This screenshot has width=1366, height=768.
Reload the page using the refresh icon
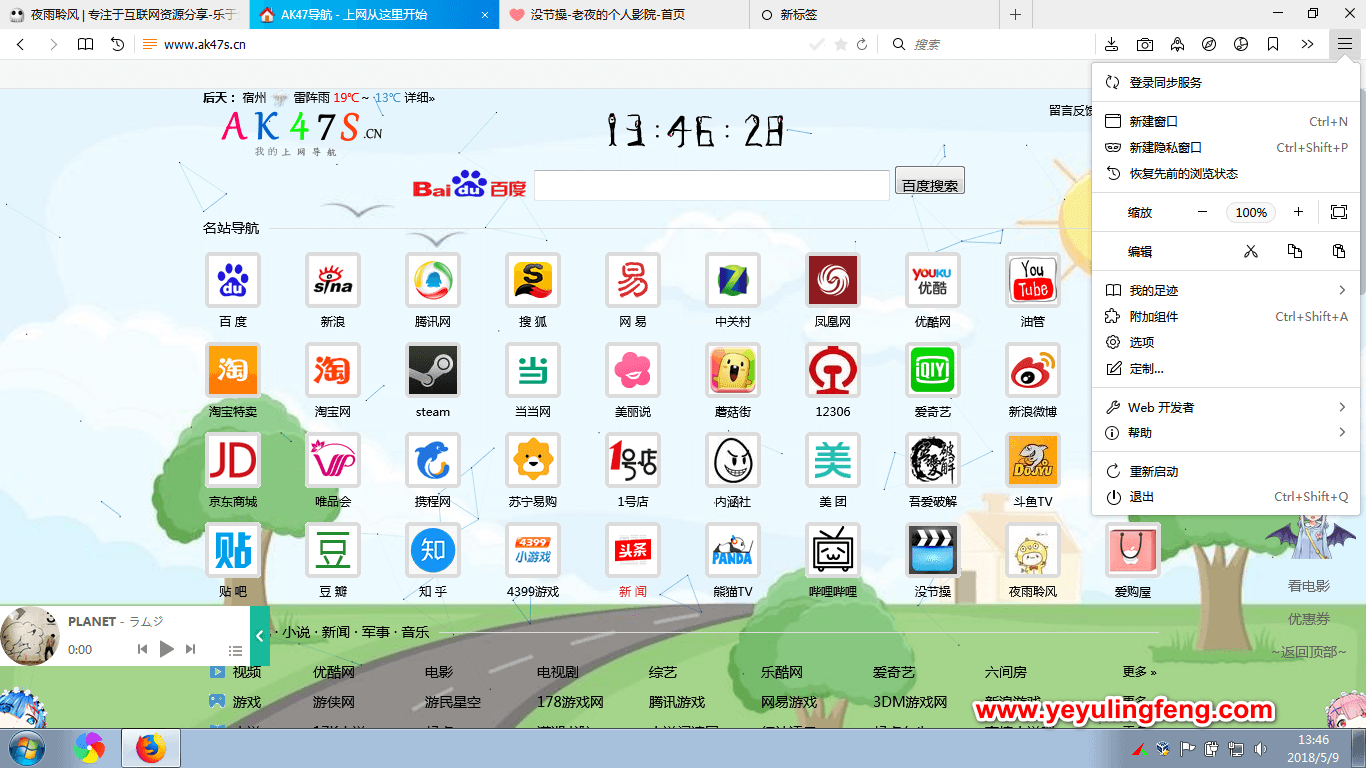pos(862,44)
